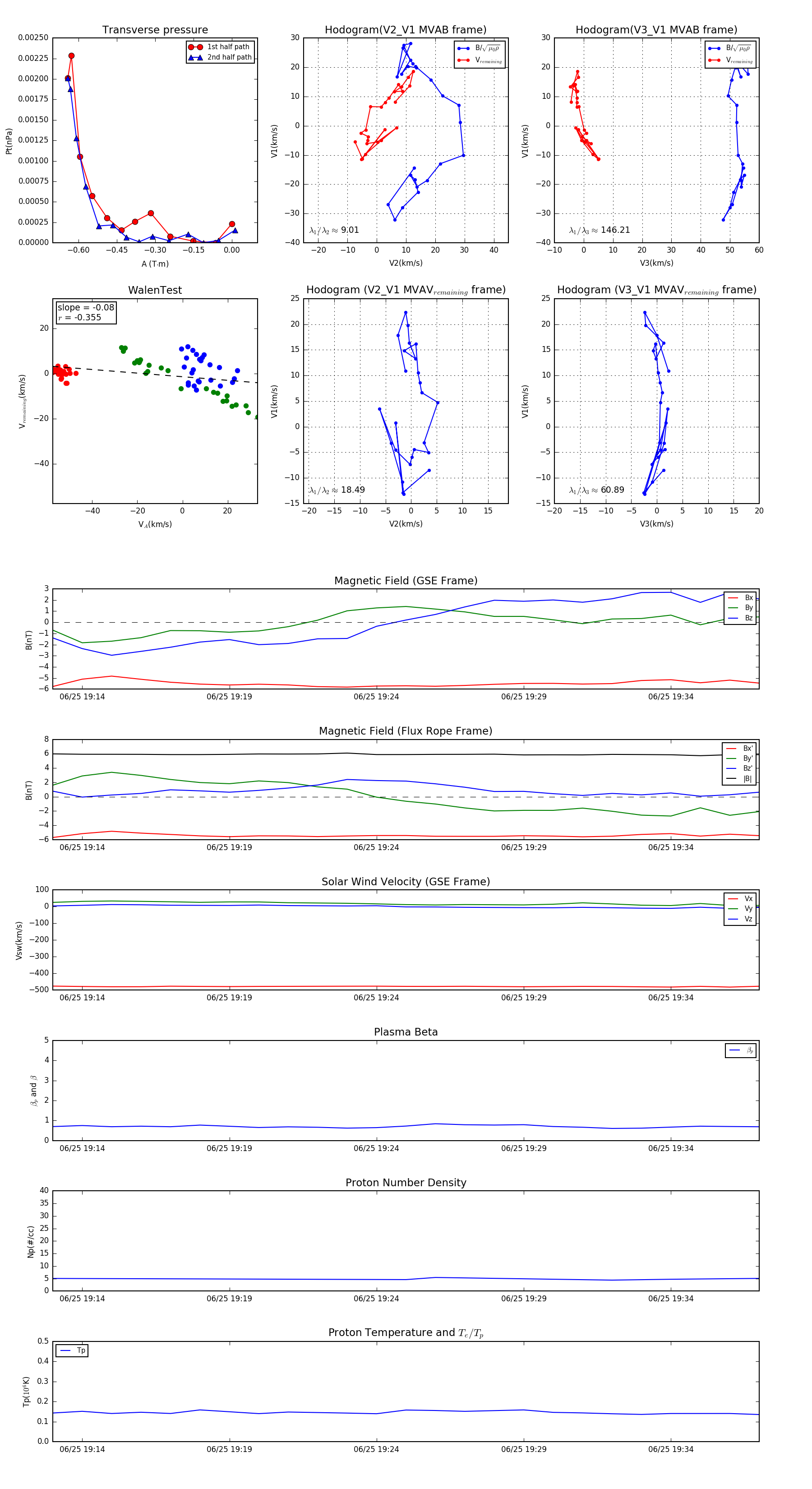Click the 'WalenTest' plot title
The height and width of the screenshot is (1489, 812).
coord(155,290)
